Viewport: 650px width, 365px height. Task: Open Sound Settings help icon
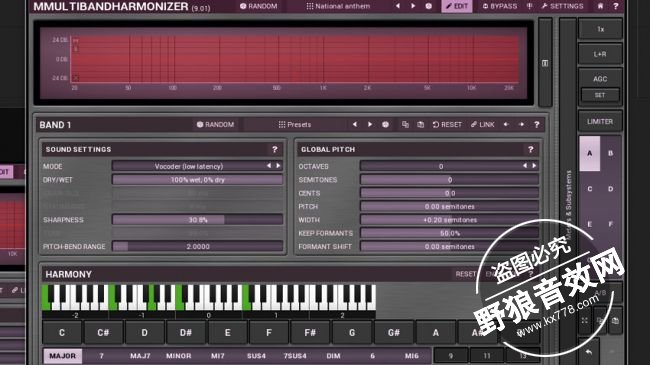coord(274,149)
